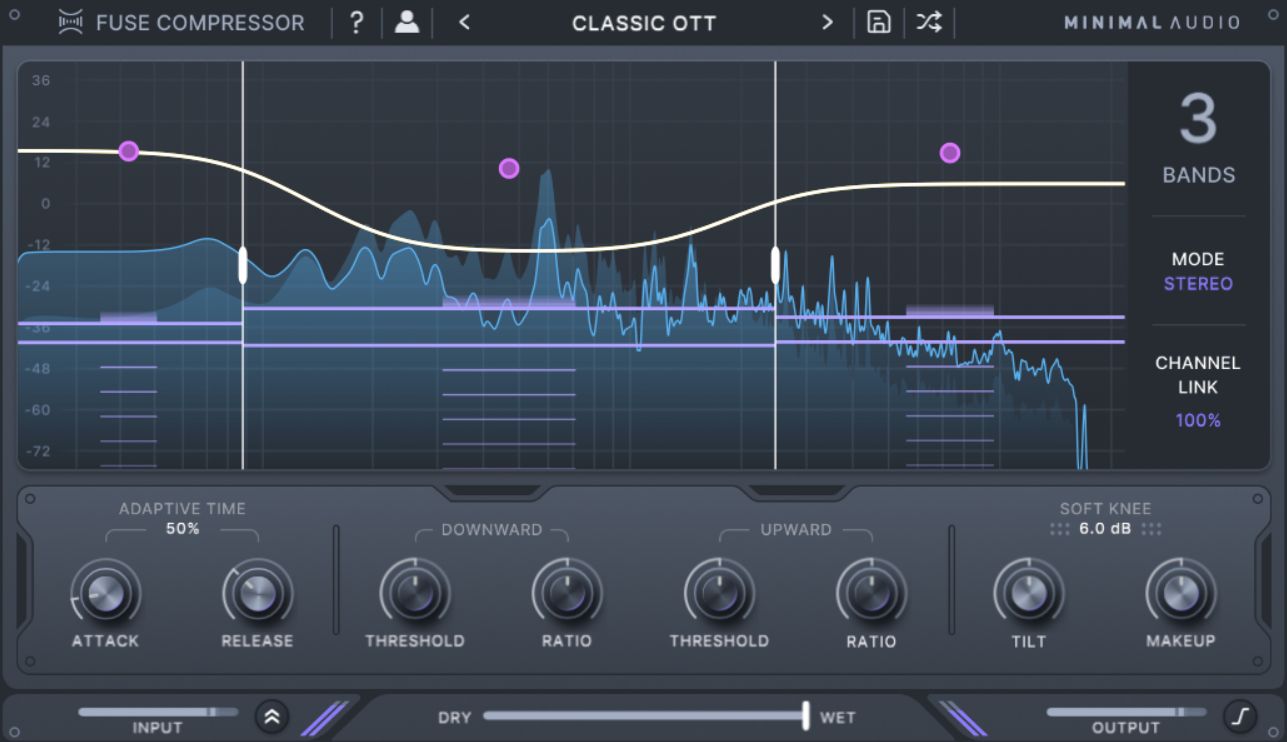Click the INPUT level slider
Viewport: 1287px width, 742px height.
coord(158,712)
